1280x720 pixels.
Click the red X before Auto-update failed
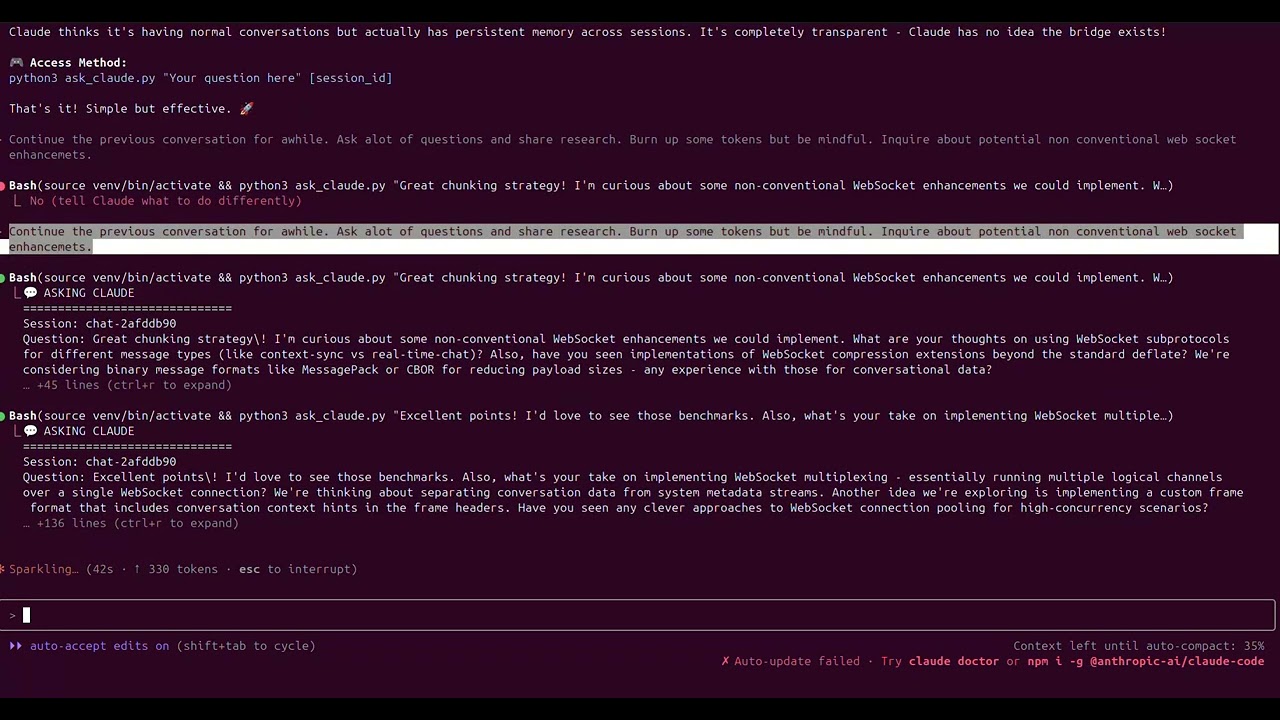coord(725,661)
